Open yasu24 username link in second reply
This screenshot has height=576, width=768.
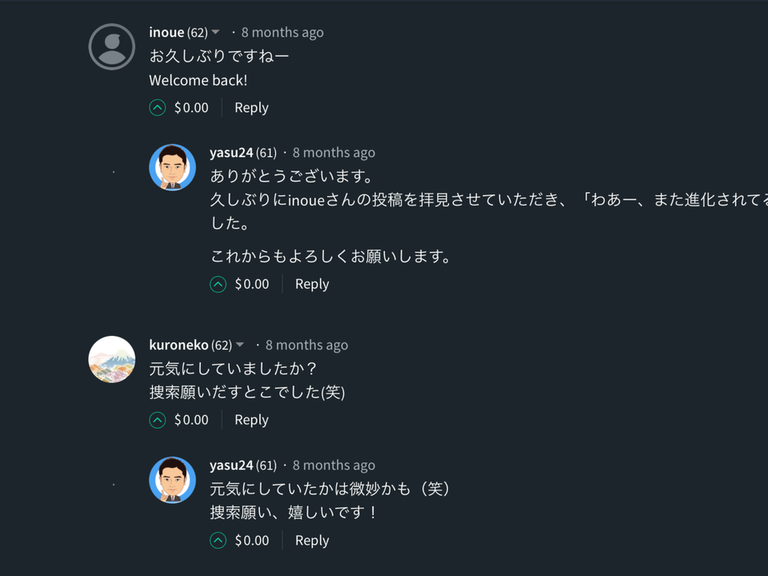tap(231, 465)
